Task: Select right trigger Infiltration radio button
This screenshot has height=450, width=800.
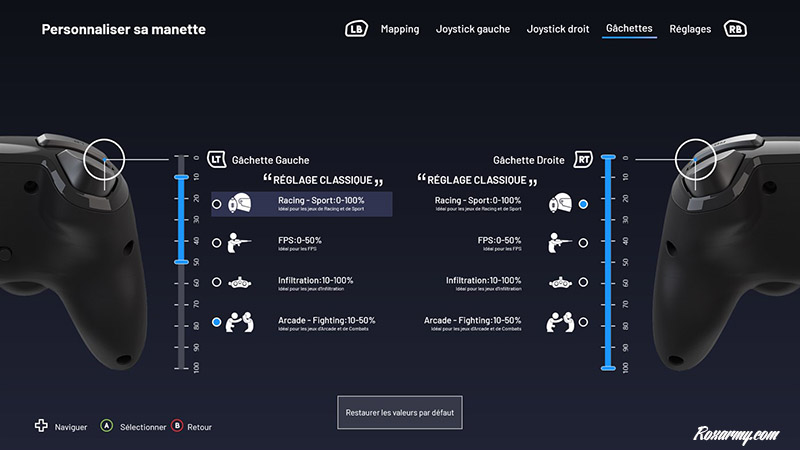Action: (583, 284)
